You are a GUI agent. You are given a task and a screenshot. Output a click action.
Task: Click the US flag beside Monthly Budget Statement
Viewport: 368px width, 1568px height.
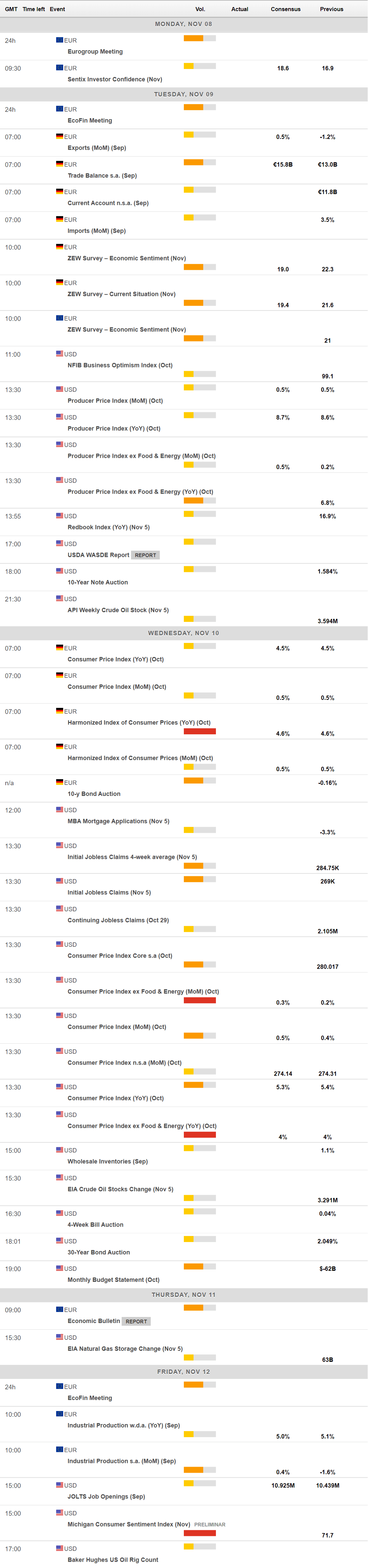click(x=59, y=1268)
